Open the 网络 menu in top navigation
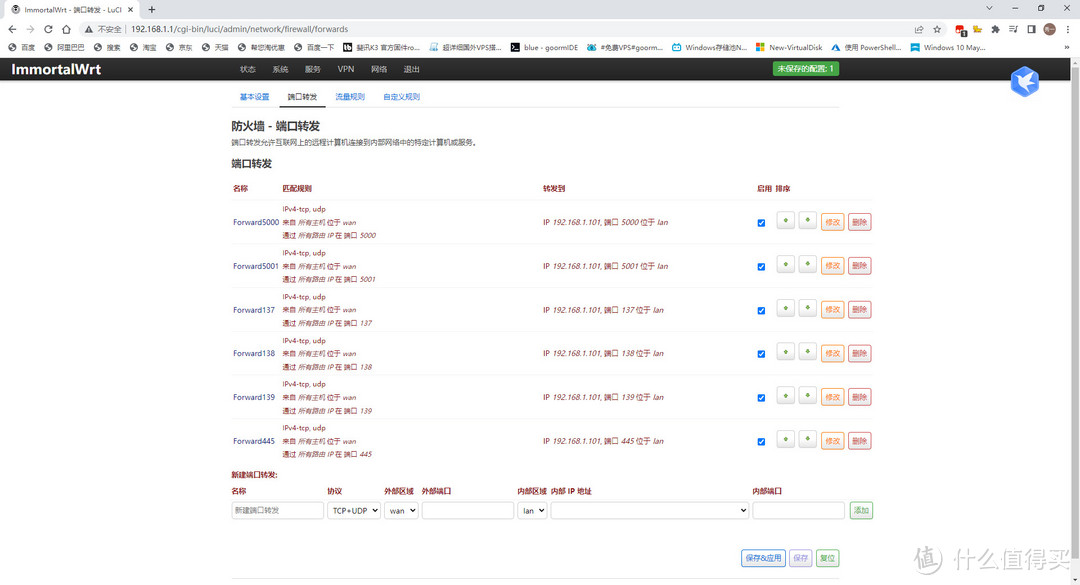Viewport: 1080px width, 585px height. coord(379,69)
